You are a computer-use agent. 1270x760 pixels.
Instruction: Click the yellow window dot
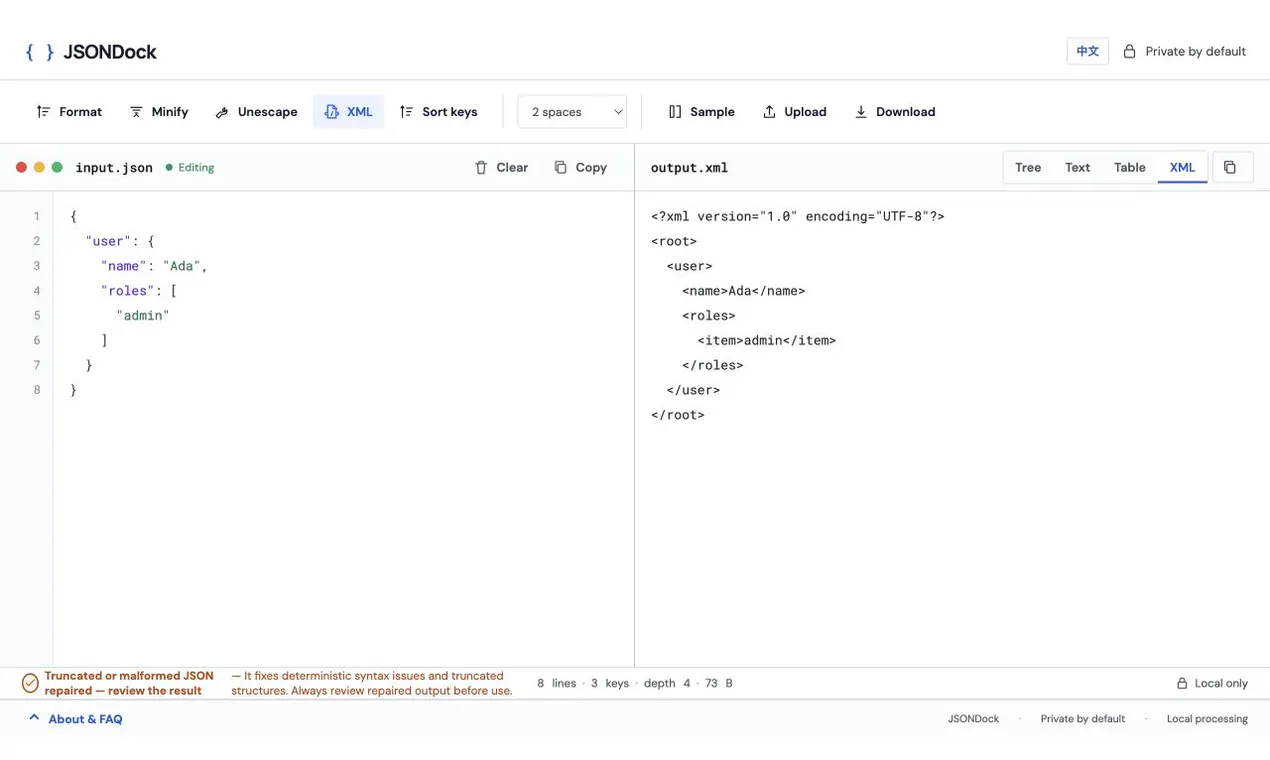pyautogui.click(x=39, y=167)
